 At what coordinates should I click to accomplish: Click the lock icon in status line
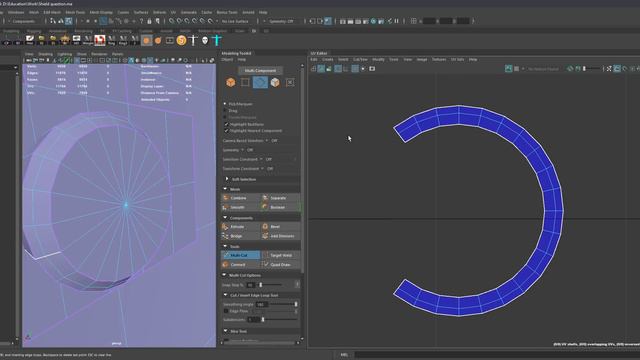point(149,21)
